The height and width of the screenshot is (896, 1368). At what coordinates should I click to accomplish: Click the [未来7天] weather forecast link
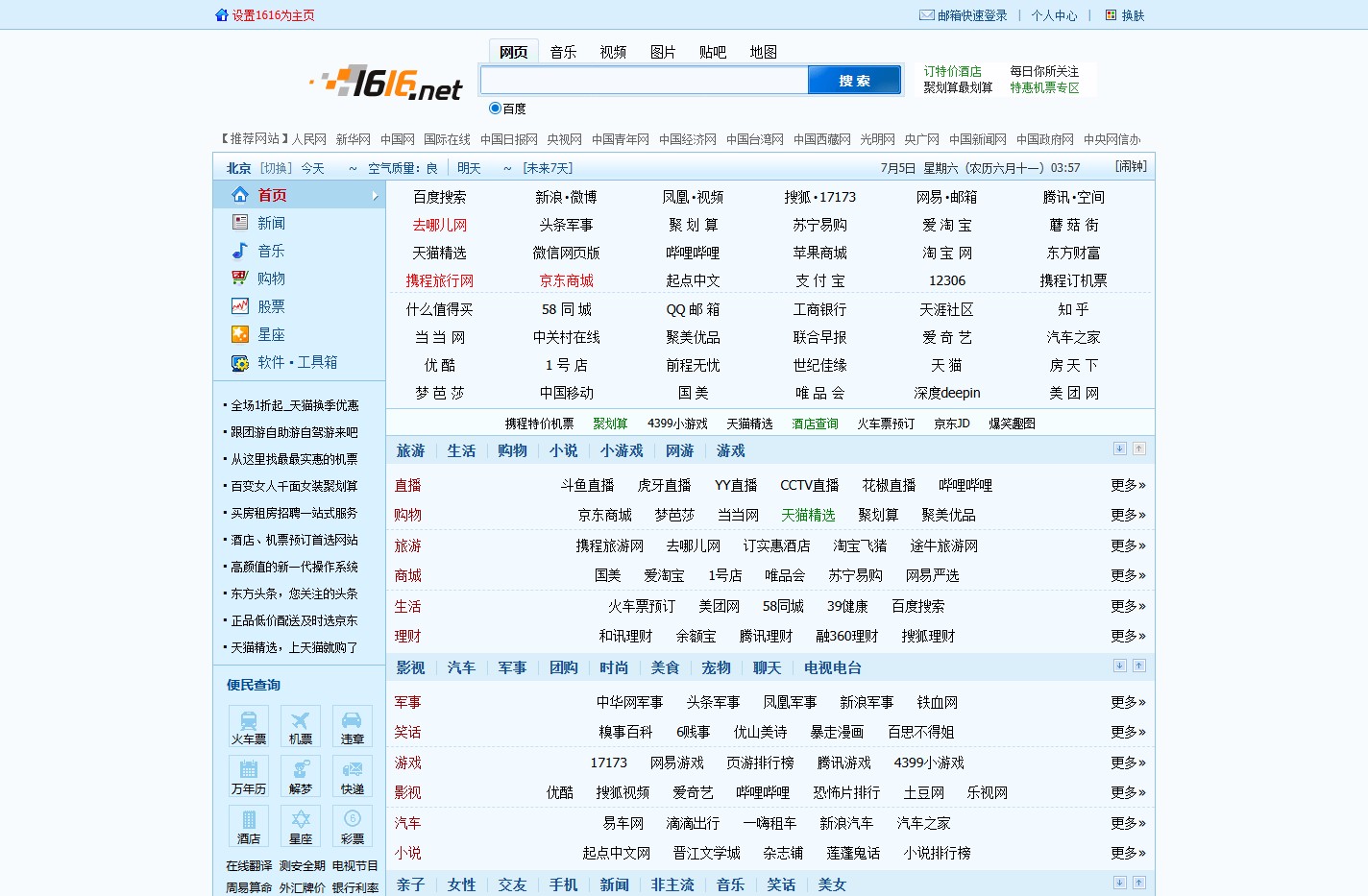[548, 168]
